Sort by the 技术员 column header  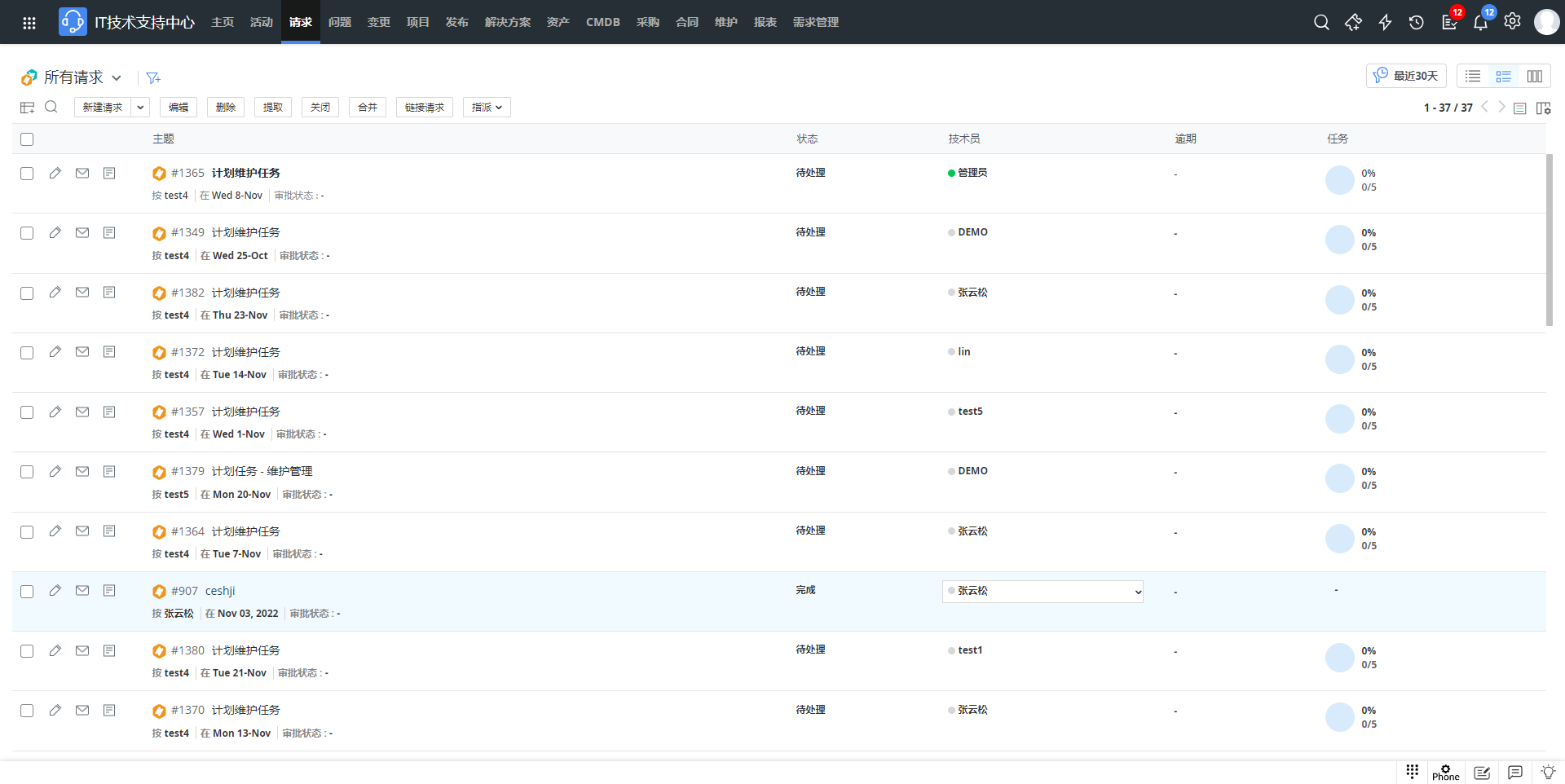tap(964, 139)
